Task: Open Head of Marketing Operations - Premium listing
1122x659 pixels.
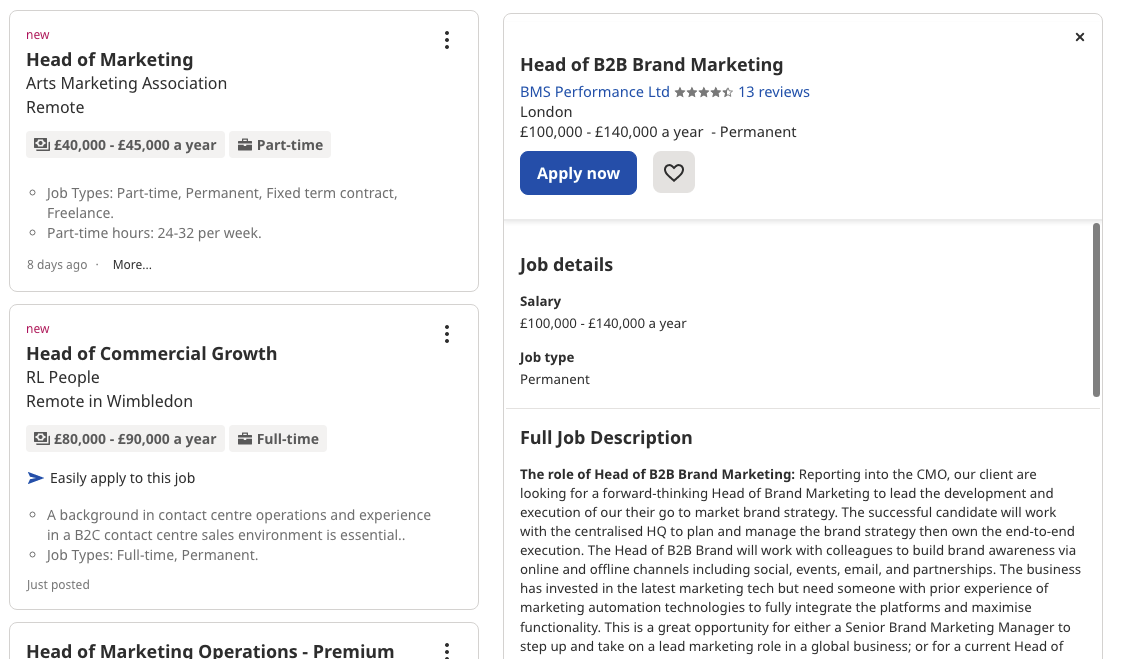Action: click(210, 651)
